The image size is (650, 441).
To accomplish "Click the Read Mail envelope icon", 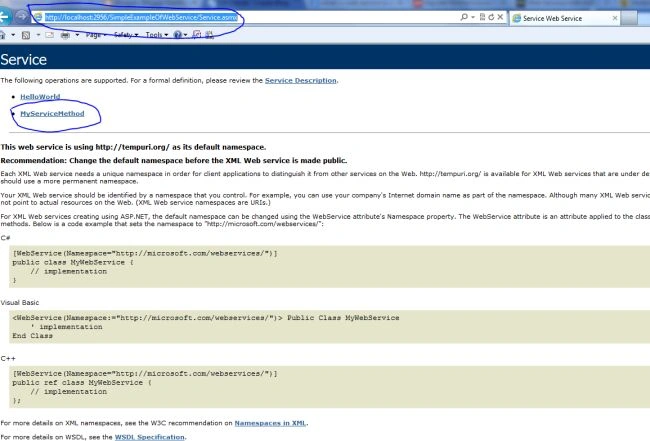I will click(x=49, y=35).
